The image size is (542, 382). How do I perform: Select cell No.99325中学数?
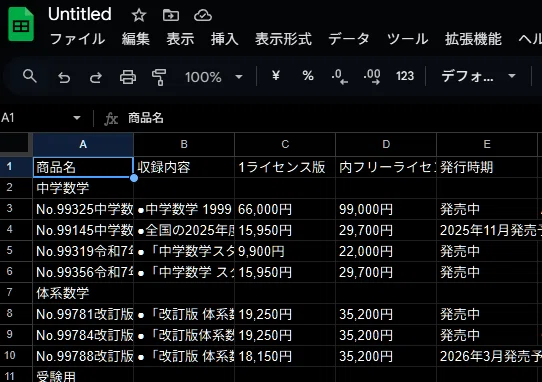click(83, 209)
